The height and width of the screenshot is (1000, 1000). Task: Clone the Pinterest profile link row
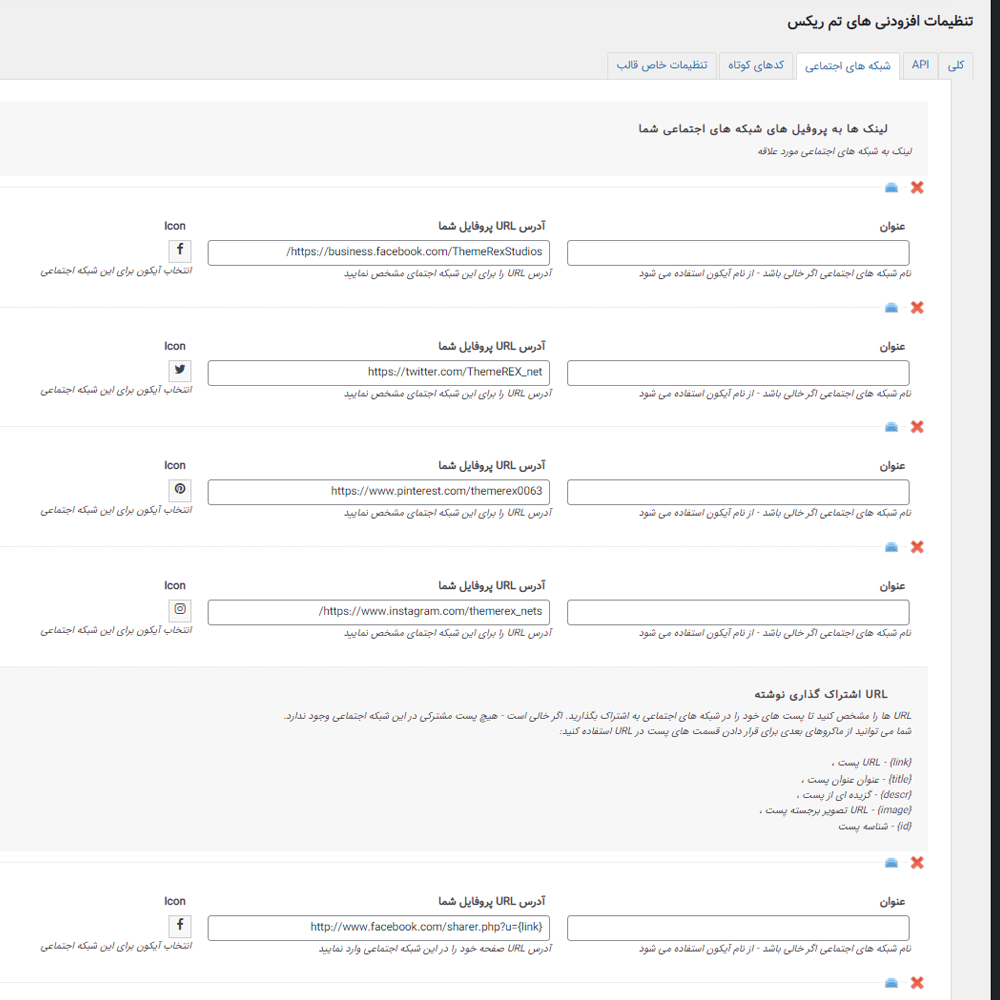point(891,427)
